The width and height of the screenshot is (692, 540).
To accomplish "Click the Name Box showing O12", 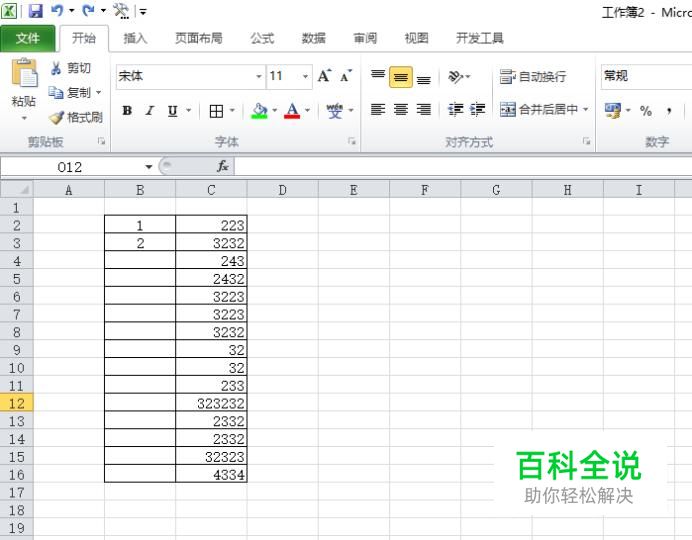I will click(71, 167).
